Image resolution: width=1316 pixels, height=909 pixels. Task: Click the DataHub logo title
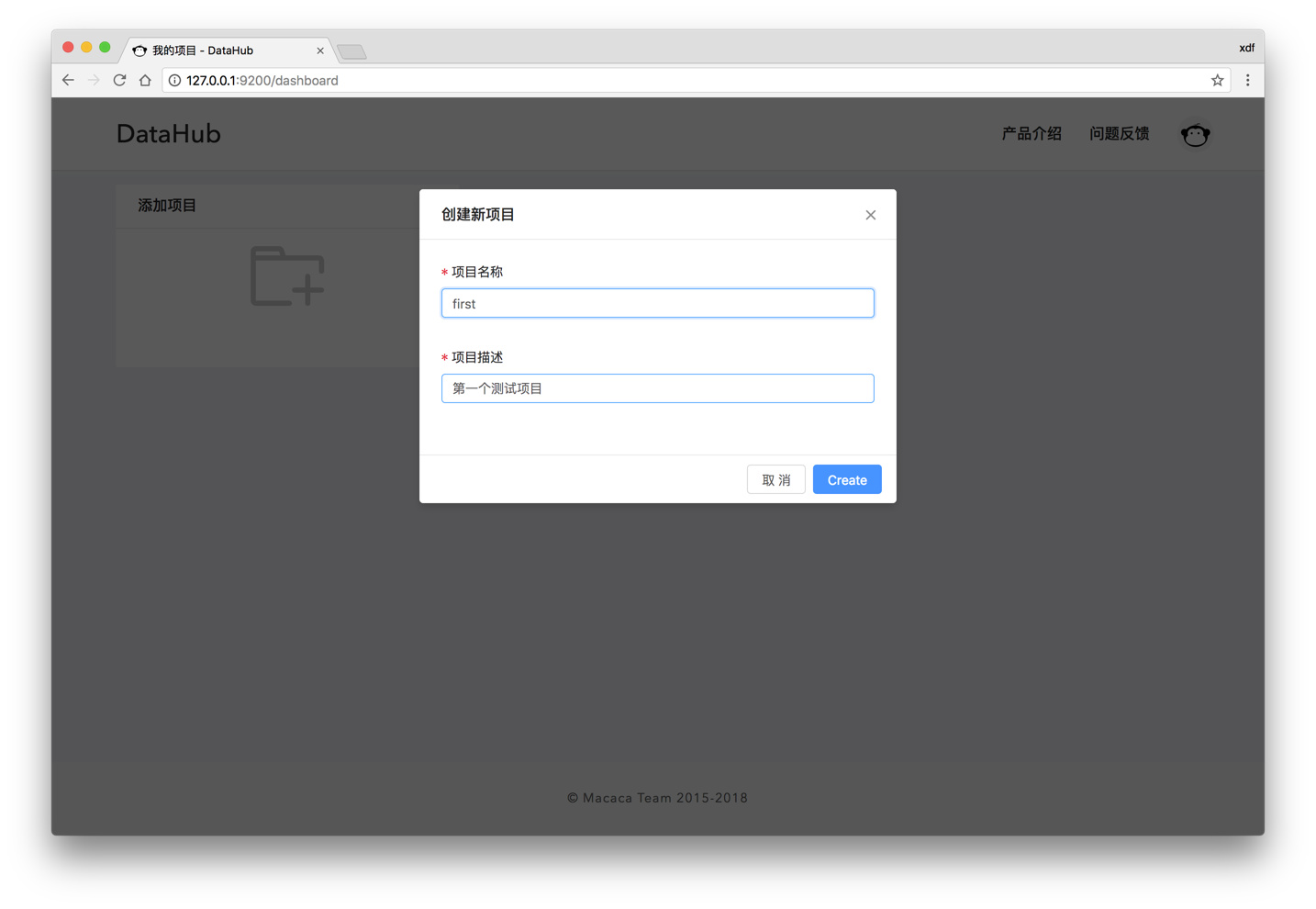[x=169, y=134]
